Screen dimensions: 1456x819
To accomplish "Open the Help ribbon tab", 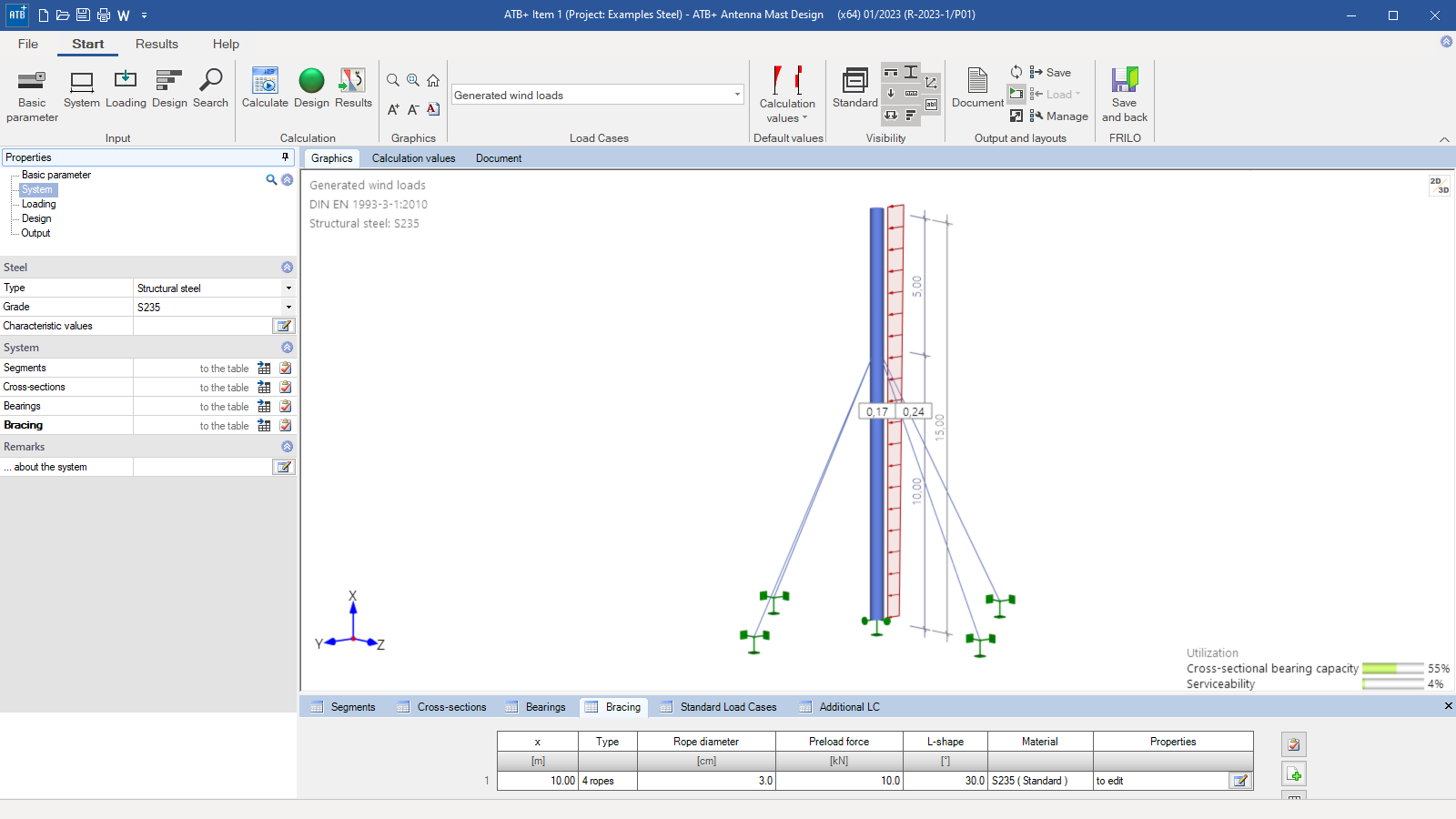I will pos(226,44).
